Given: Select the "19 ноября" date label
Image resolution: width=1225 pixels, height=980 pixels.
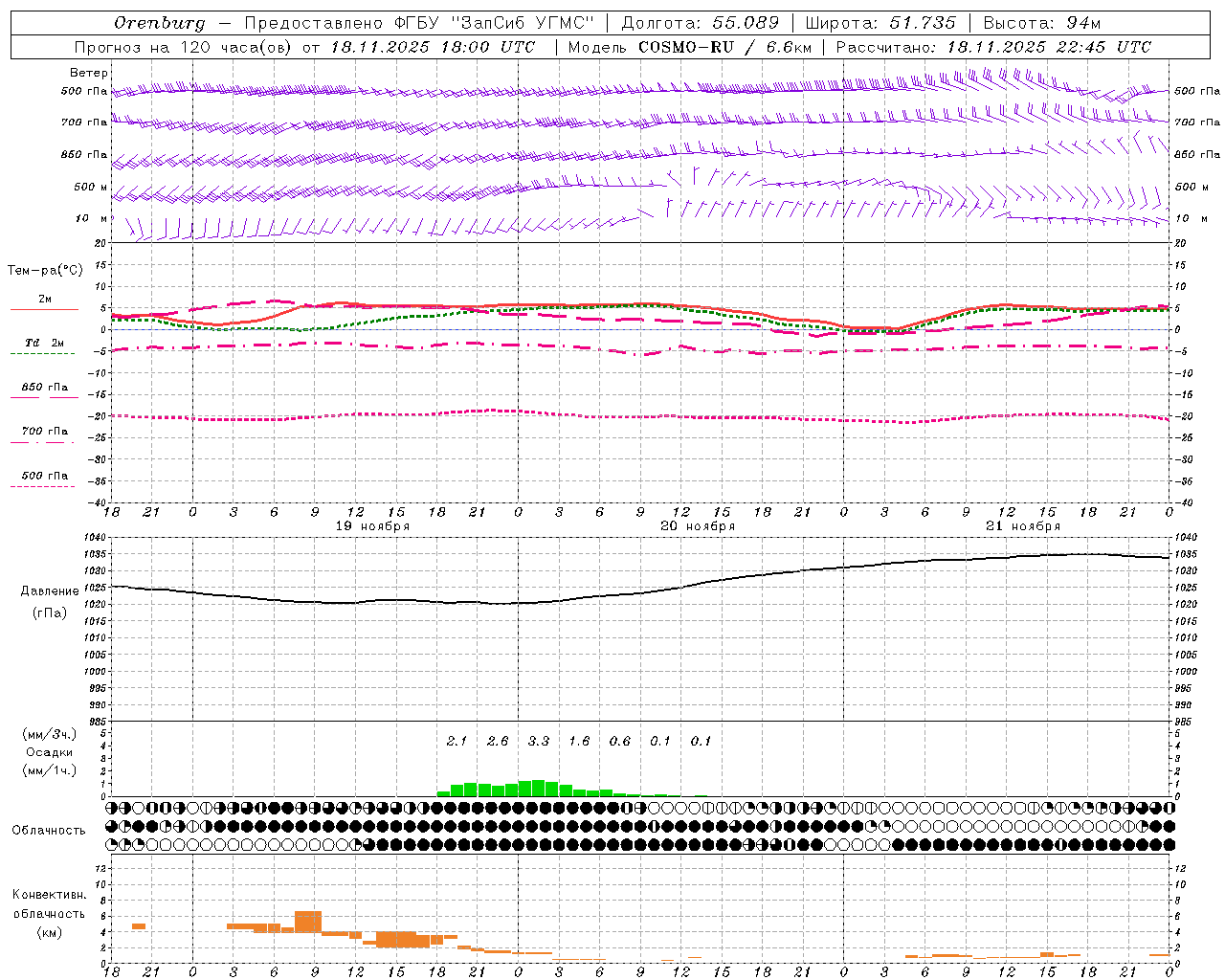Looking at the screenshot, I should click(x=372, y=526).
